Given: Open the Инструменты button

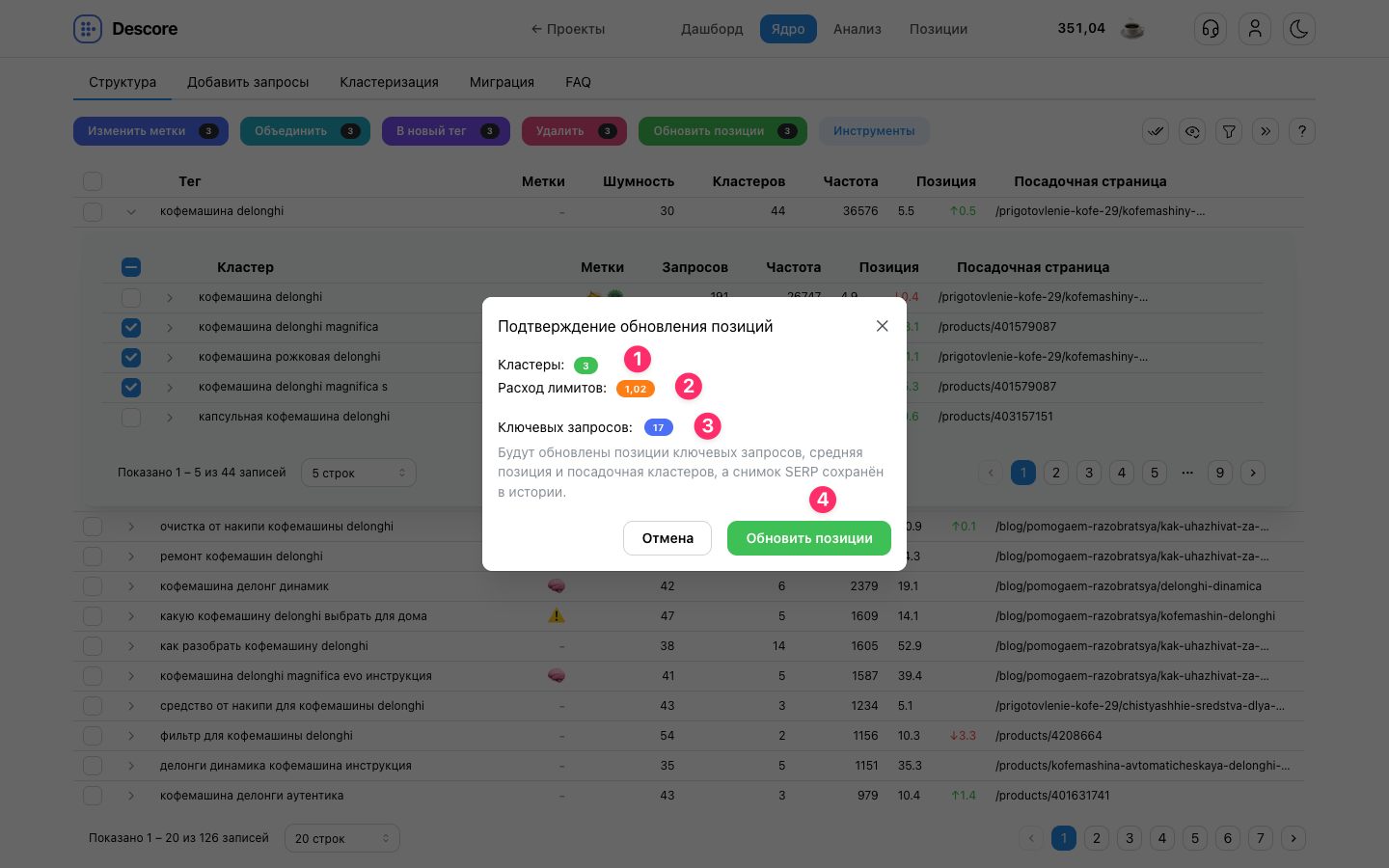Looking at the screenshot, I should coord(874,131).
